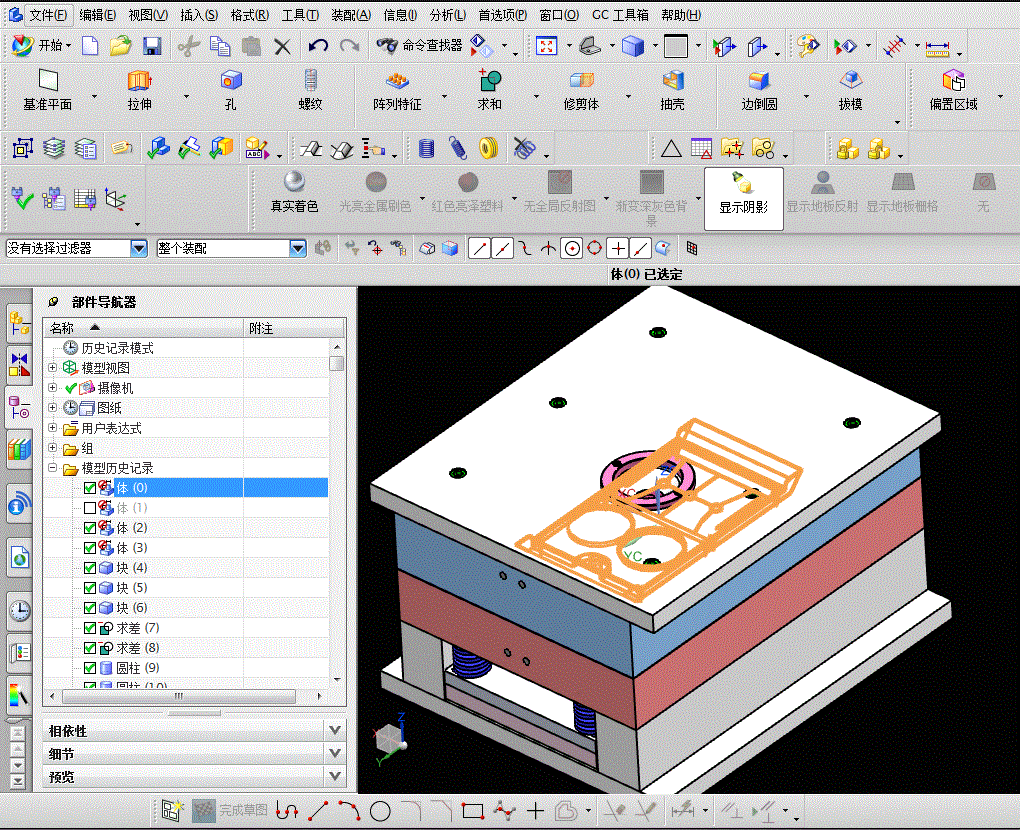Click the Trim Body (修剪体) icon
The height and width of the screenshot is (830, 1020).
[x=581, y=81]
